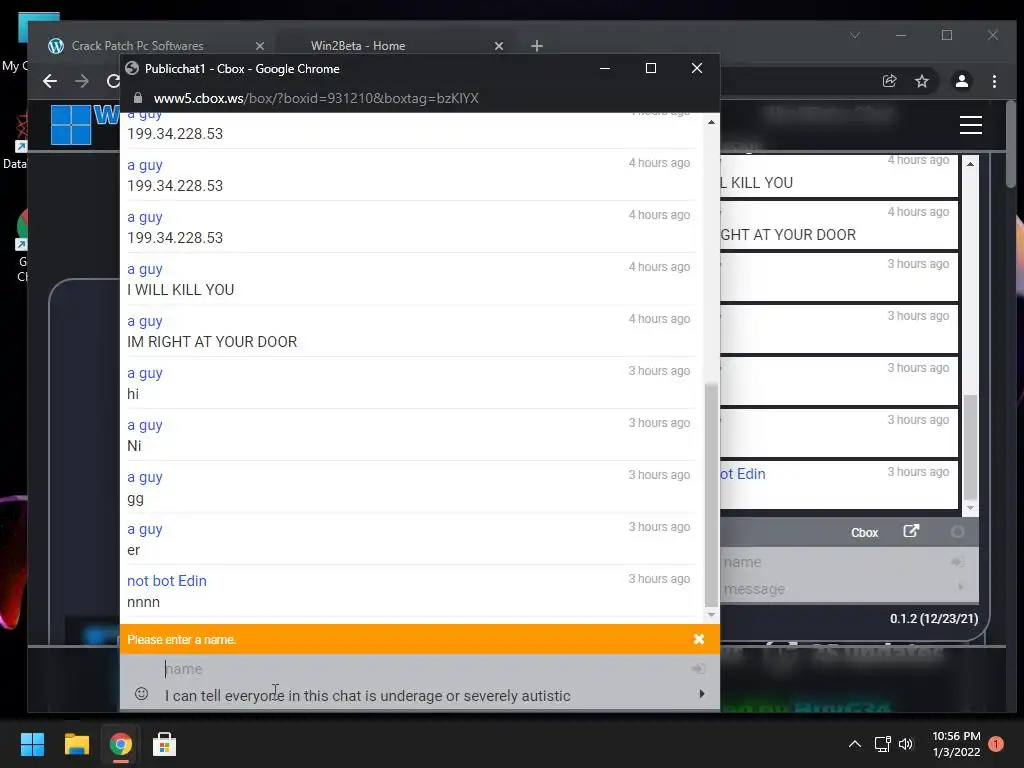This screenshot has height=768, width=1024.
Task: Open the Windows Start menu
Action: coord(32,744)
